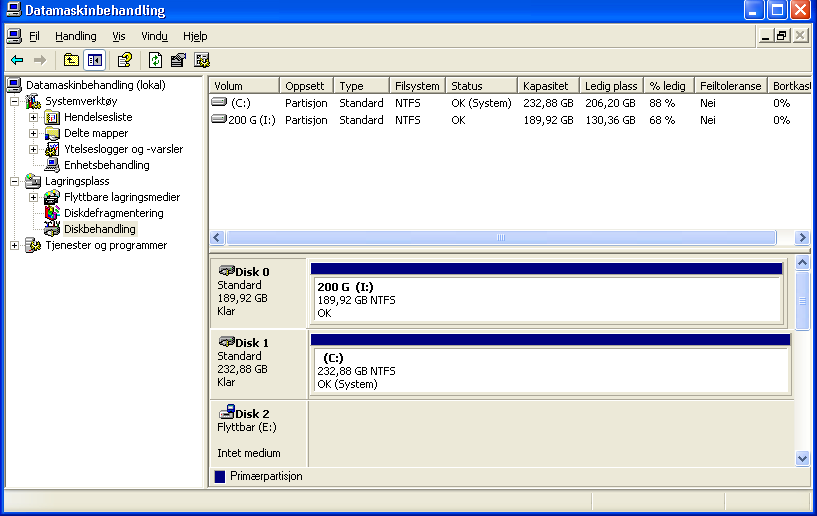Expand the Tjenester og programmer node
The width and height of the screenshot is (817, 516).
[x=14, y=245]
